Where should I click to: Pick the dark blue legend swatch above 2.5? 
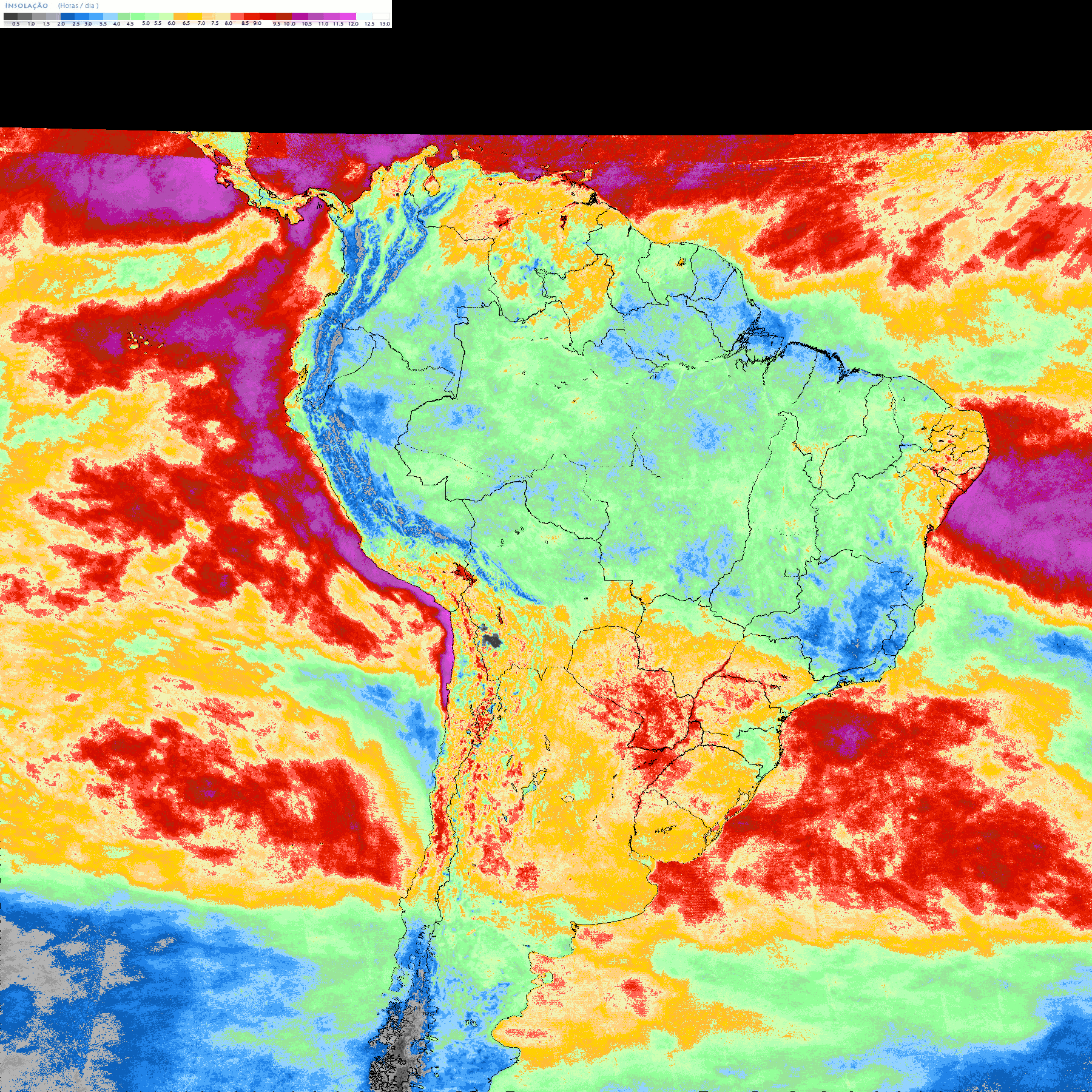click(67, 16)
